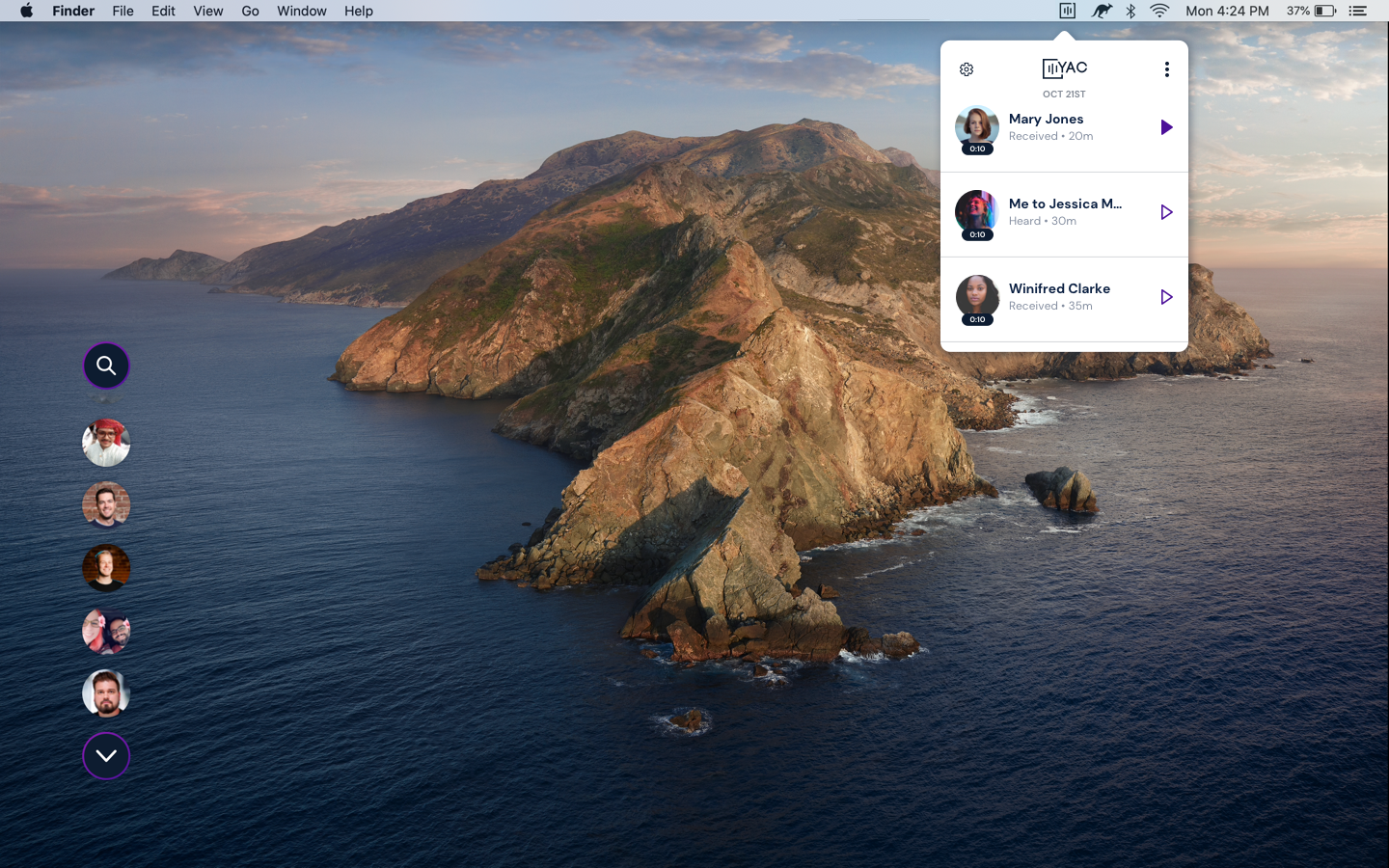Play the Me to Jessica message

click(1166, 212)
